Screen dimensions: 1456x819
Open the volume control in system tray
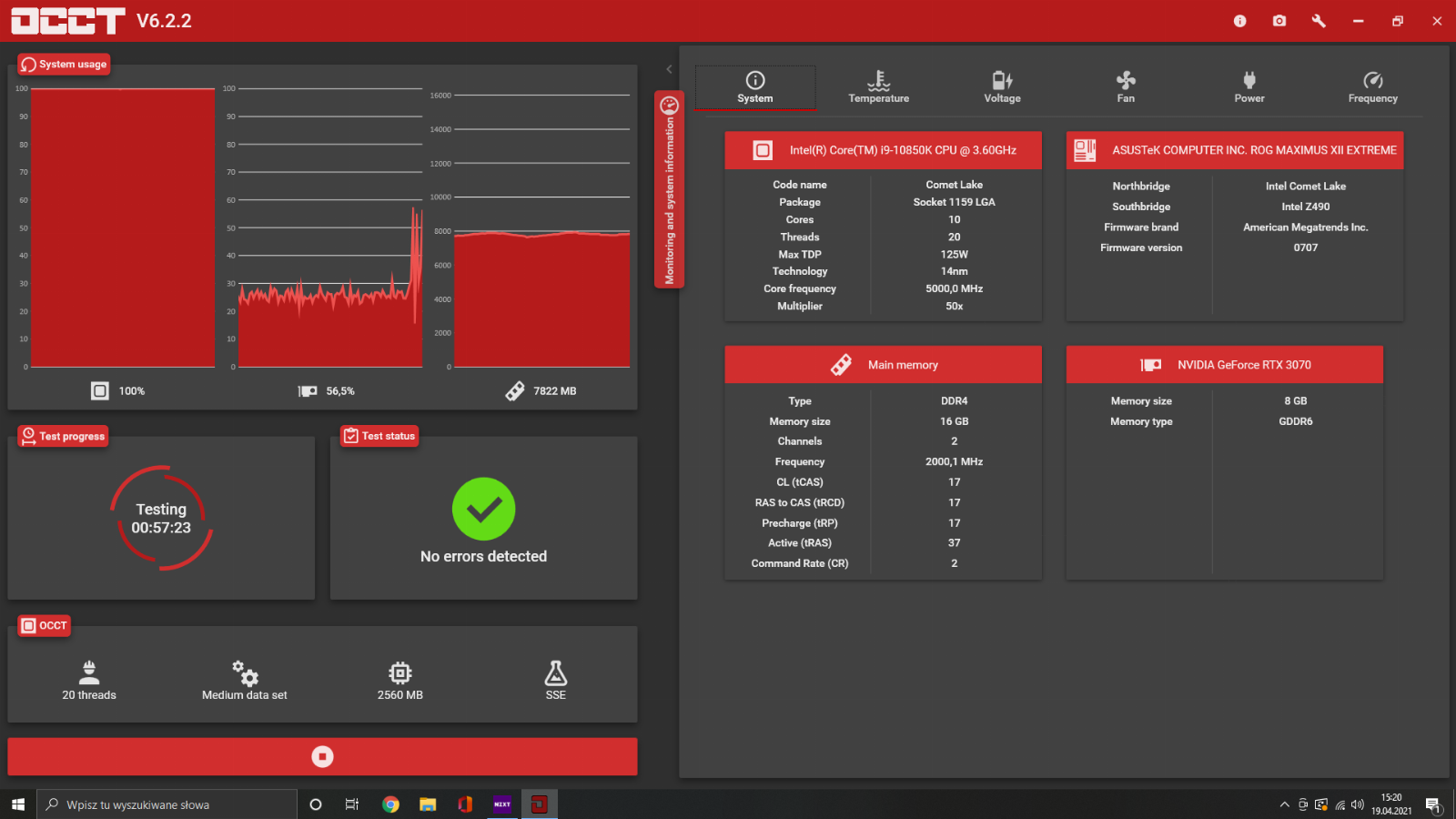1358,804
